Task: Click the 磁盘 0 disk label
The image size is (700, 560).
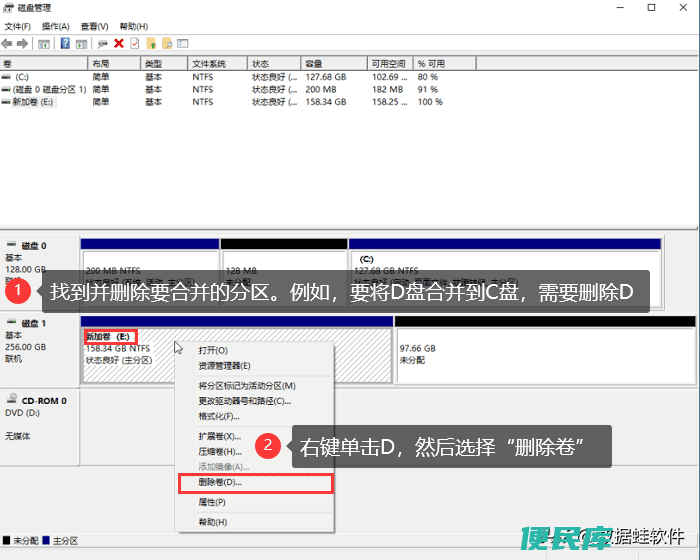Action: (34, 246)
